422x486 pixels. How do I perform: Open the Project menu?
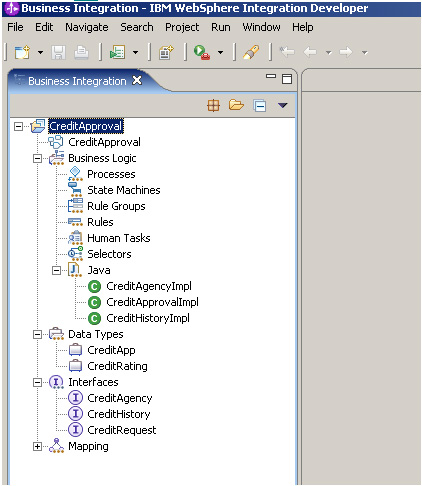pyautogui.click(x=182, y=27)
